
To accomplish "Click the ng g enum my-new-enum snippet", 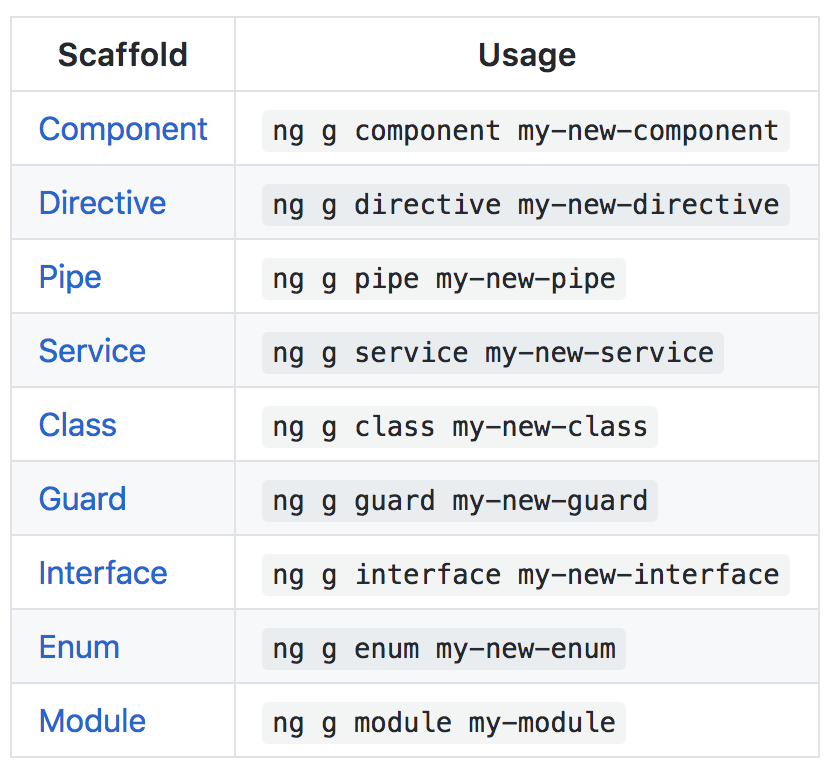I will pos(444,649).
